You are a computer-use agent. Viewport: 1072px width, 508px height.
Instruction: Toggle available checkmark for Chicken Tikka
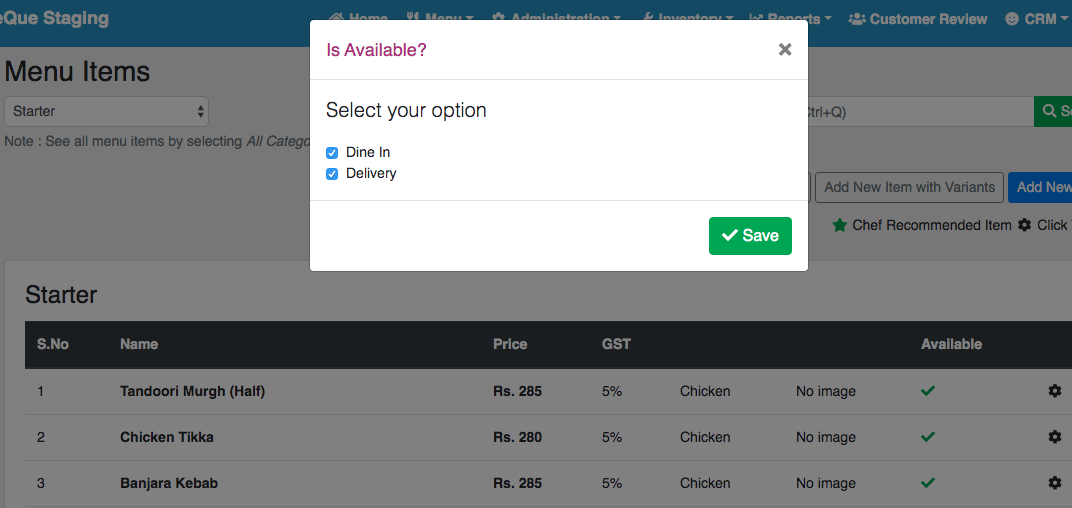[928, 437]
